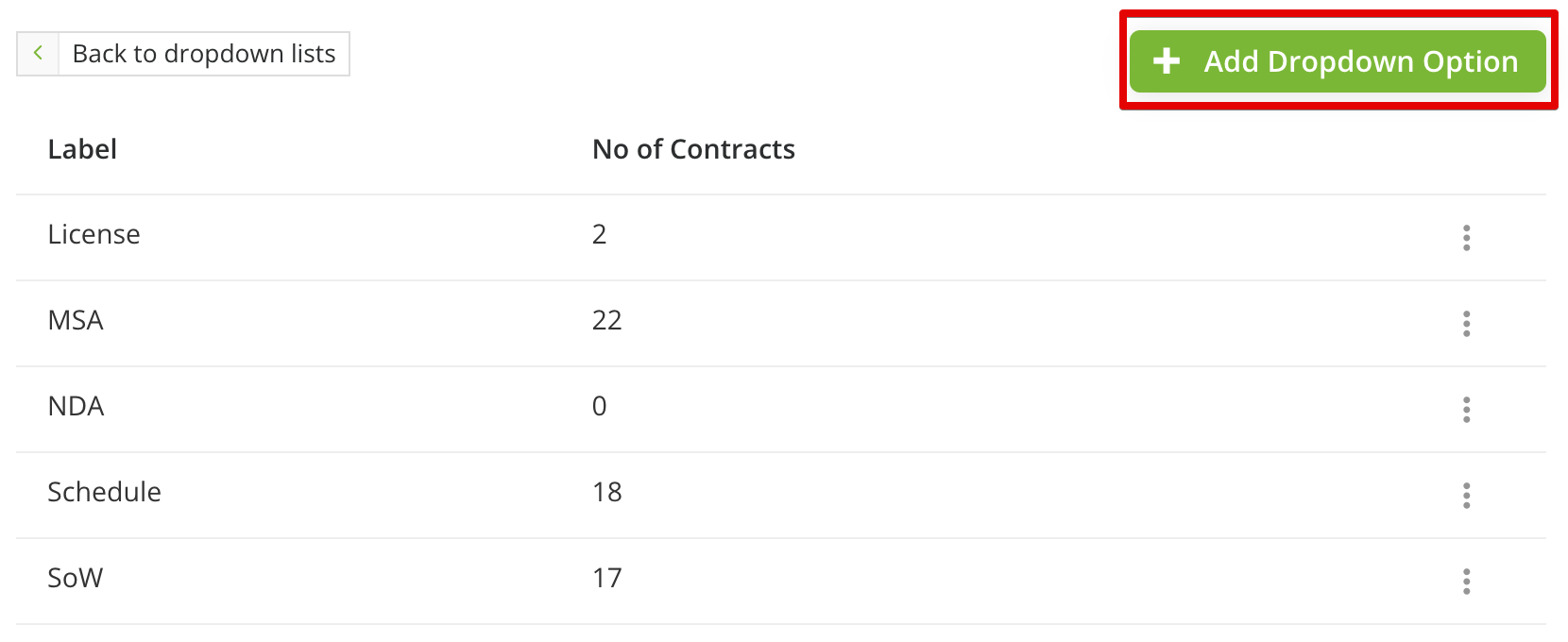This screenshot has height=642, width=1568.
Task: Expand options for the Schedule entry
Action: click(1467, 496)
